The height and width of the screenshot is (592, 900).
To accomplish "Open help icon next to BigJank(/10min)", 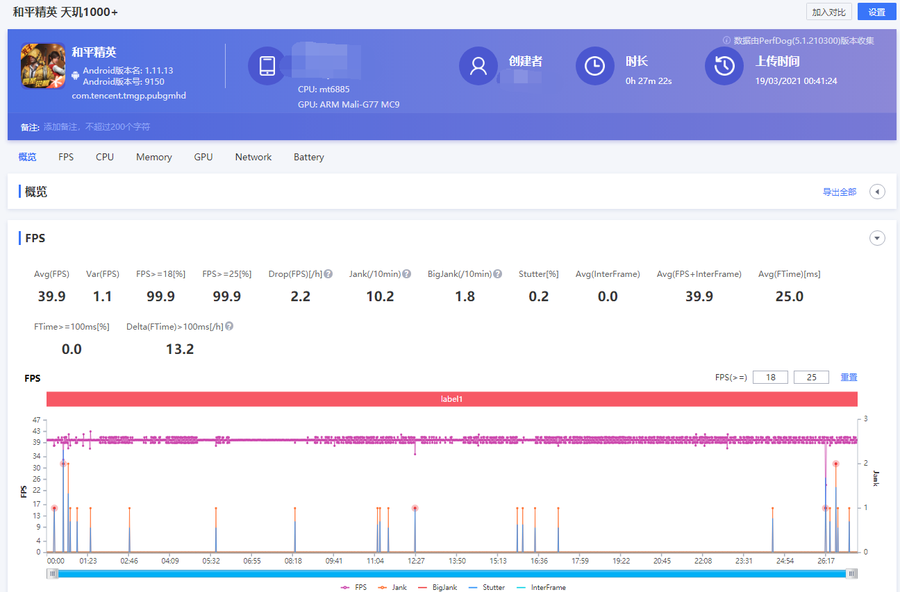I will [x=497, y=274].
